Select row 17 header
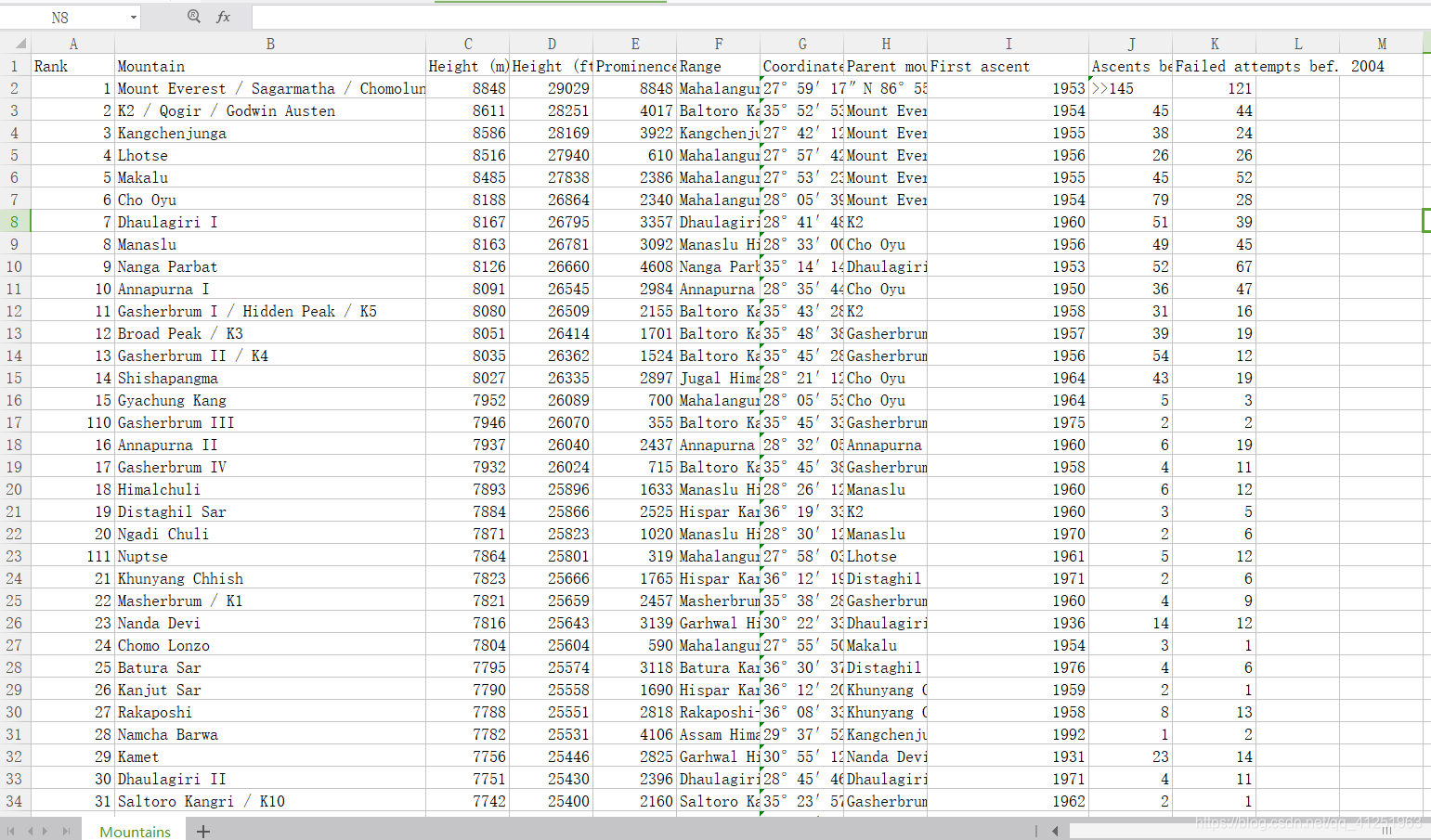 click(x=15, y=422)
